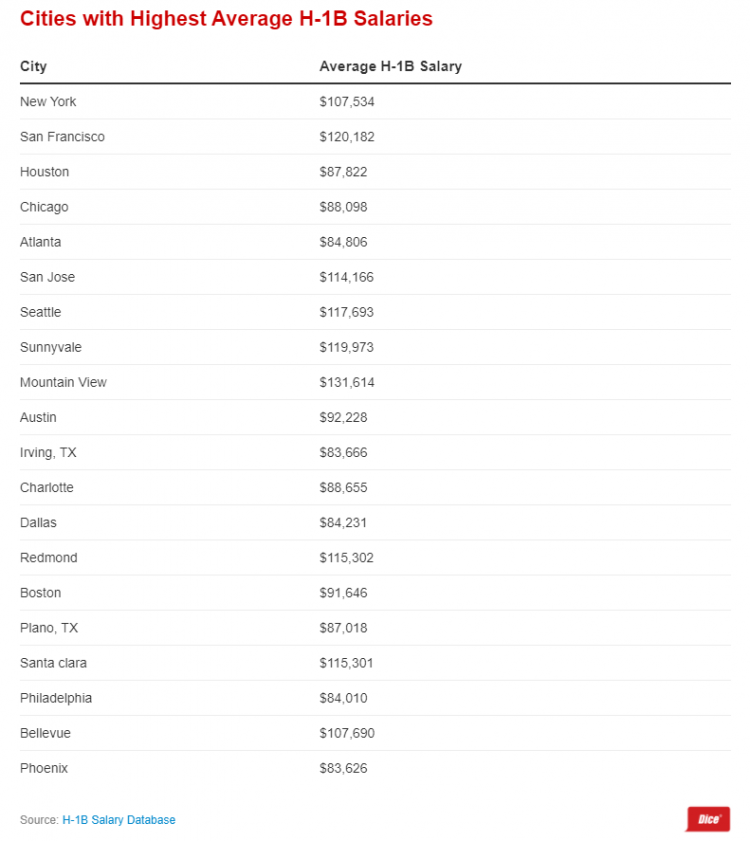Click the San Francisco city cell
This screenshot has width=750, height=841.
click(x=62, y=137)
